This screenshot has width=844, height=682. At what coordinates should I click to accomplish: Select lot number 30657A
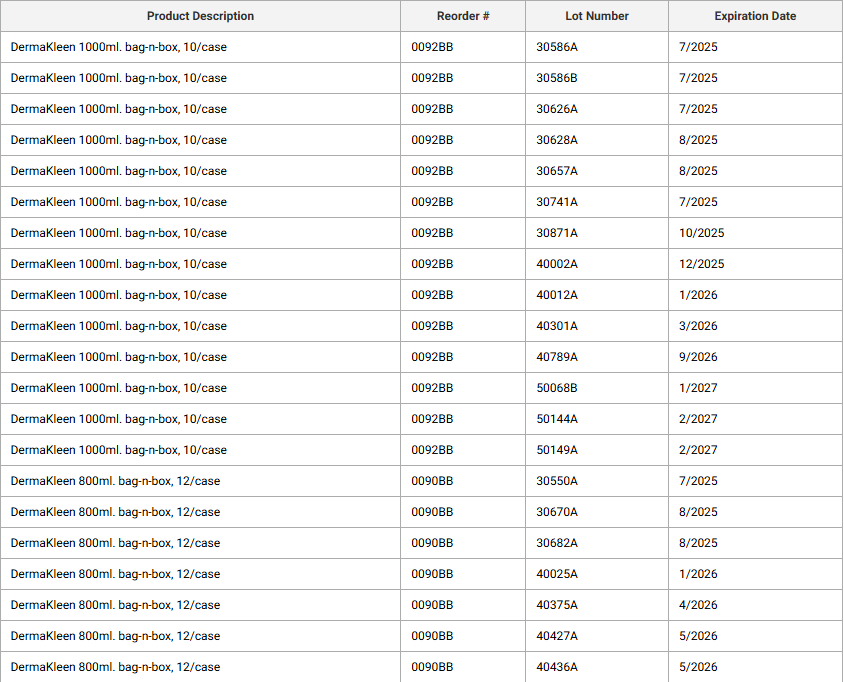(x=557, y=171)
